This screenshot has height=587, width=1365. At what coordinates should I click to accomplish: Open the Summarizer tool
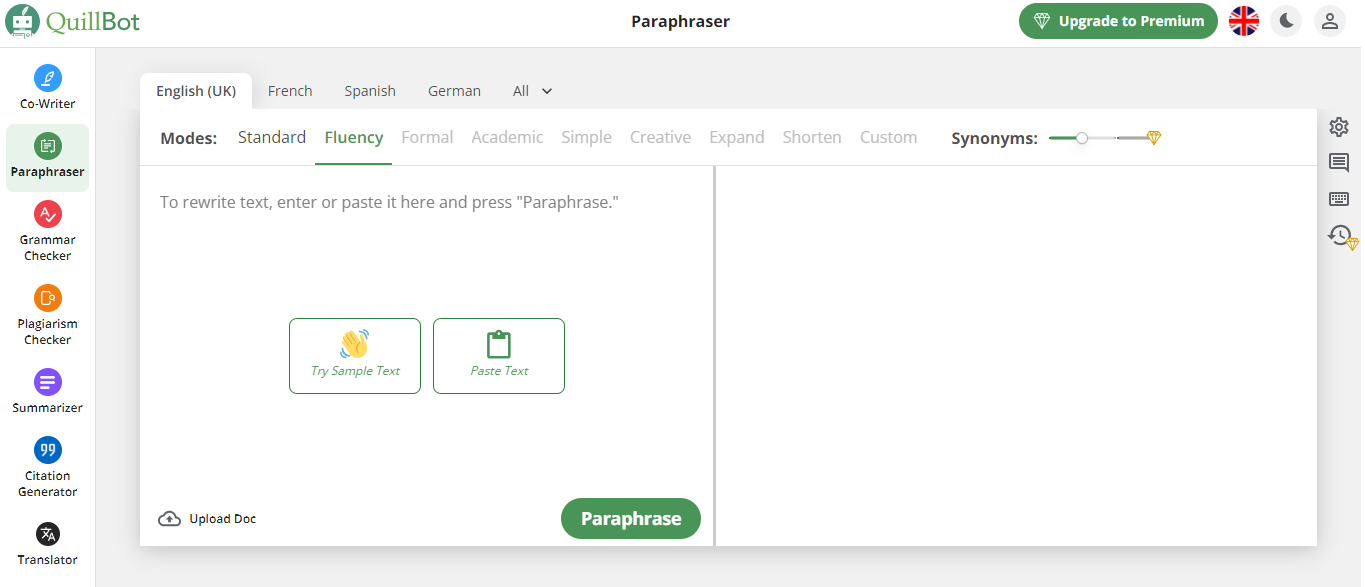(48, 392)
